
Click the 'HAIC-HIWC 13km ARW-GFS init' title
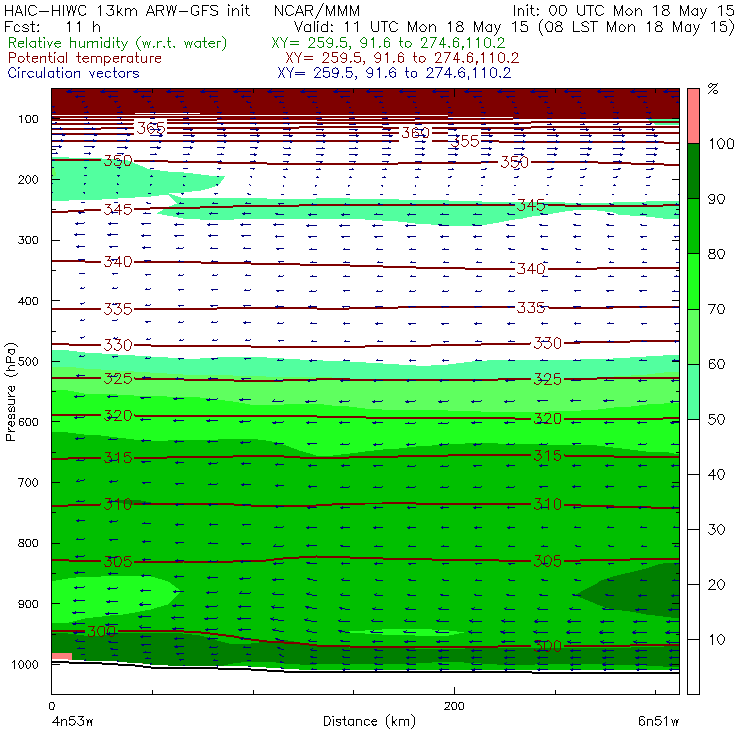[127, 10]
